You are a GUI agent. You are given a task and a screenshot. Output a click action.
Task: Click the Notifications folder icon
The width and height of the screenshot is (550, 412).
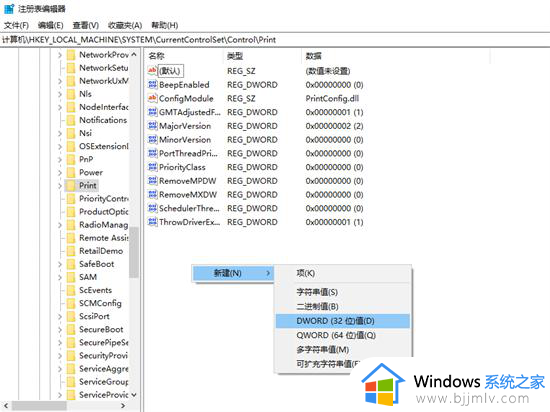pyautogui.click(x=71, y=120)
